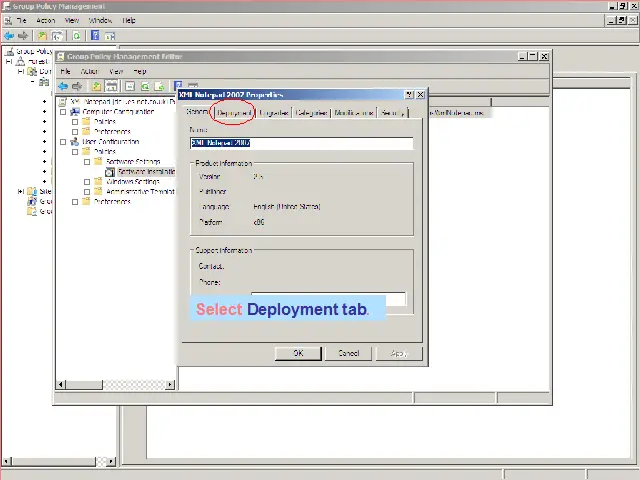The width and height of the screenshot is (640, 480).
Task: Click the Group Policy Management root icon
Action: [x=9, y=51]
